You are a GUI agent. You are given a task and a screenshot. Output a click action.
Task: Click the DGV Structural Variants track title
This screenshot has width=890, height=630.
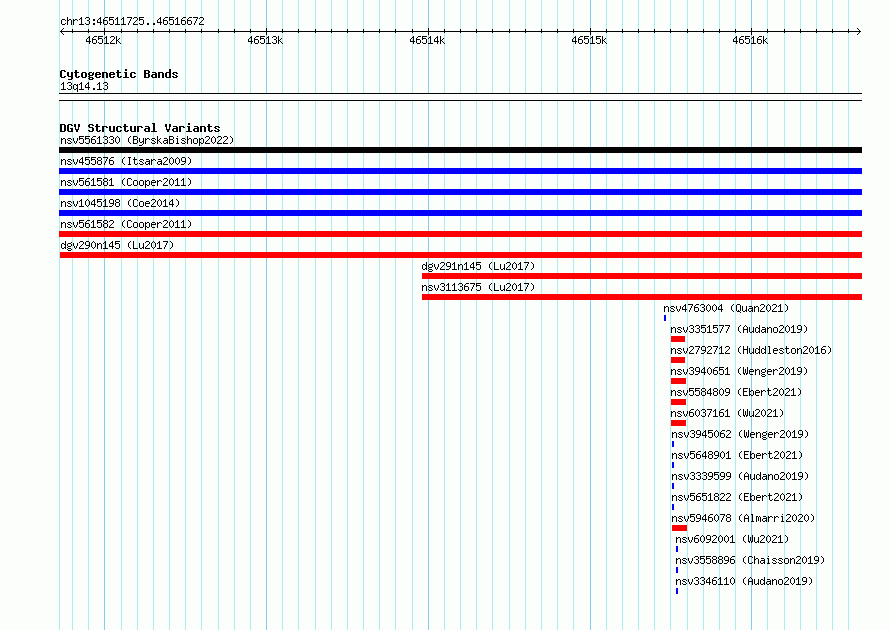[x=140, y=128]
